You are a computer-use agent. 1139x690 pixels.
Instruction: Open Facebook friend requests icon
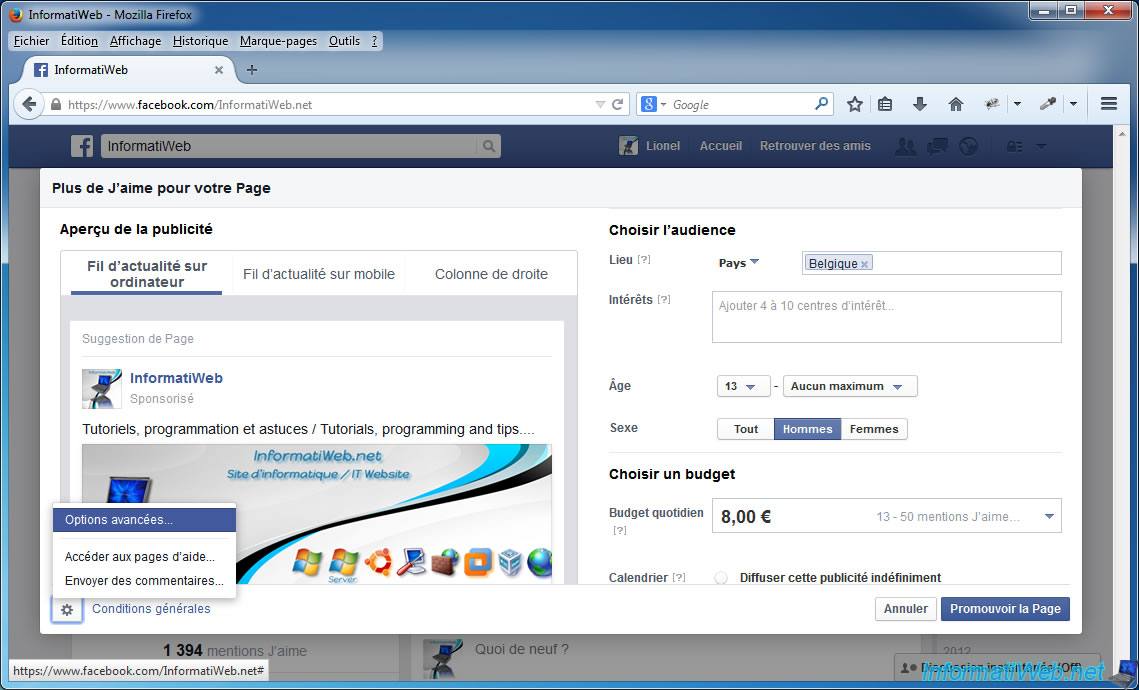pos(906,146)
